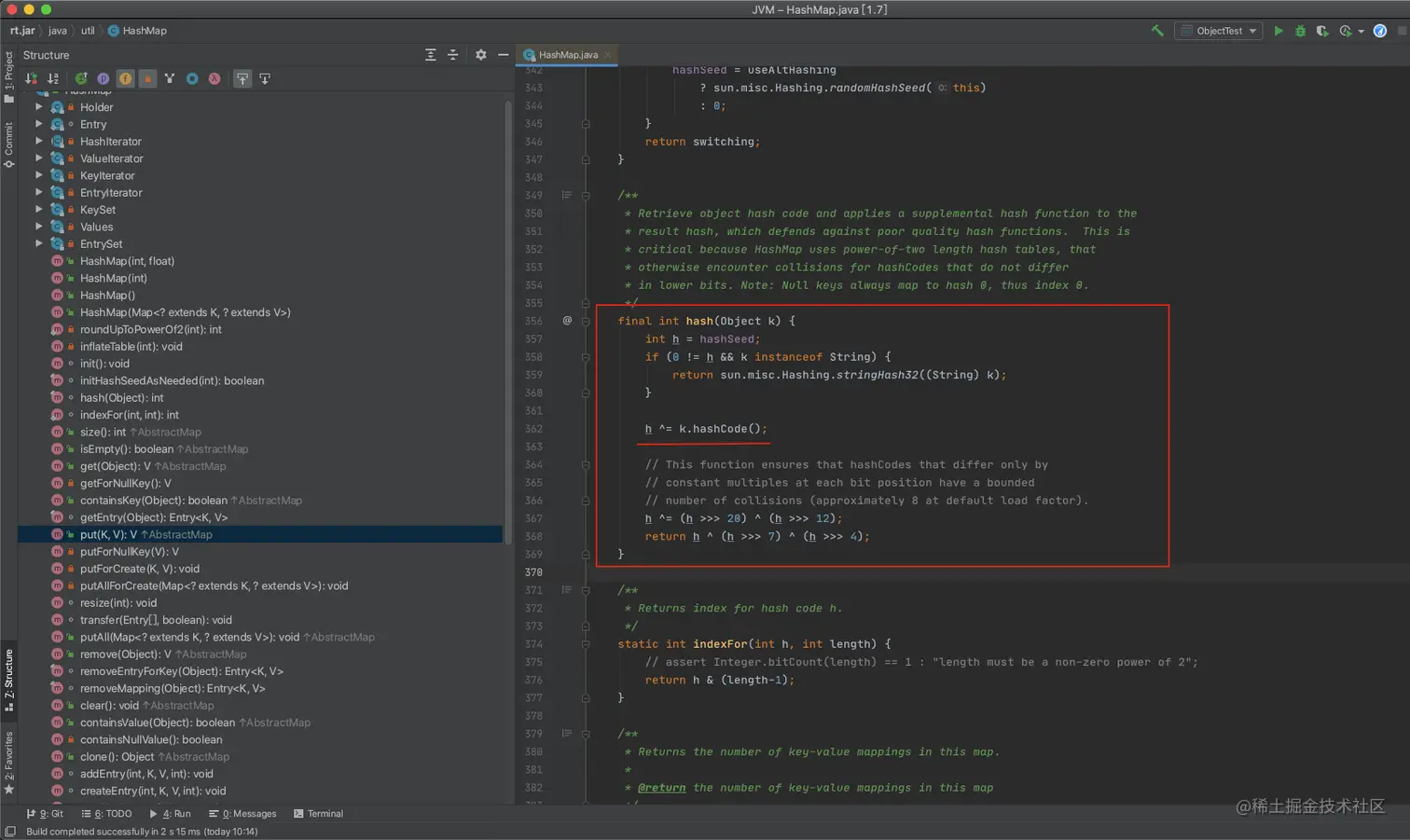Open the Commit tool window tab
Screen dimensions: 1410x840
point(8,145)
